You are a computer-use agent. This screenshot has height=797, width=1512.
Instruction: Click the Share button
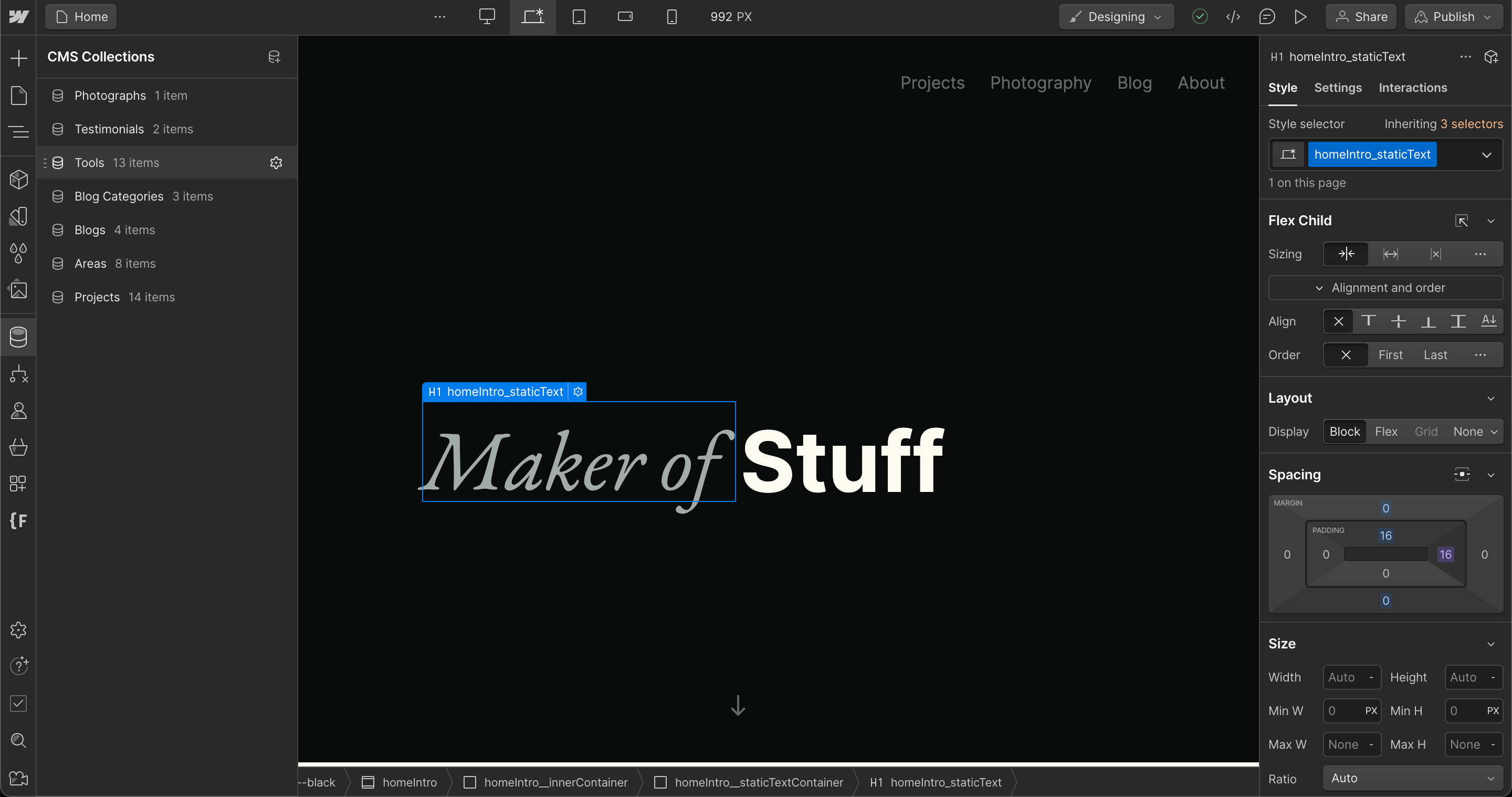1361,16
